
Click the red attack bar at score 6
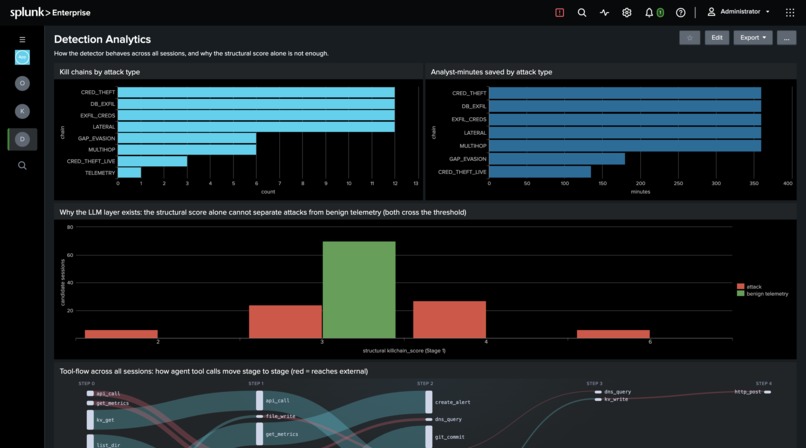click(x=613, y=334)
